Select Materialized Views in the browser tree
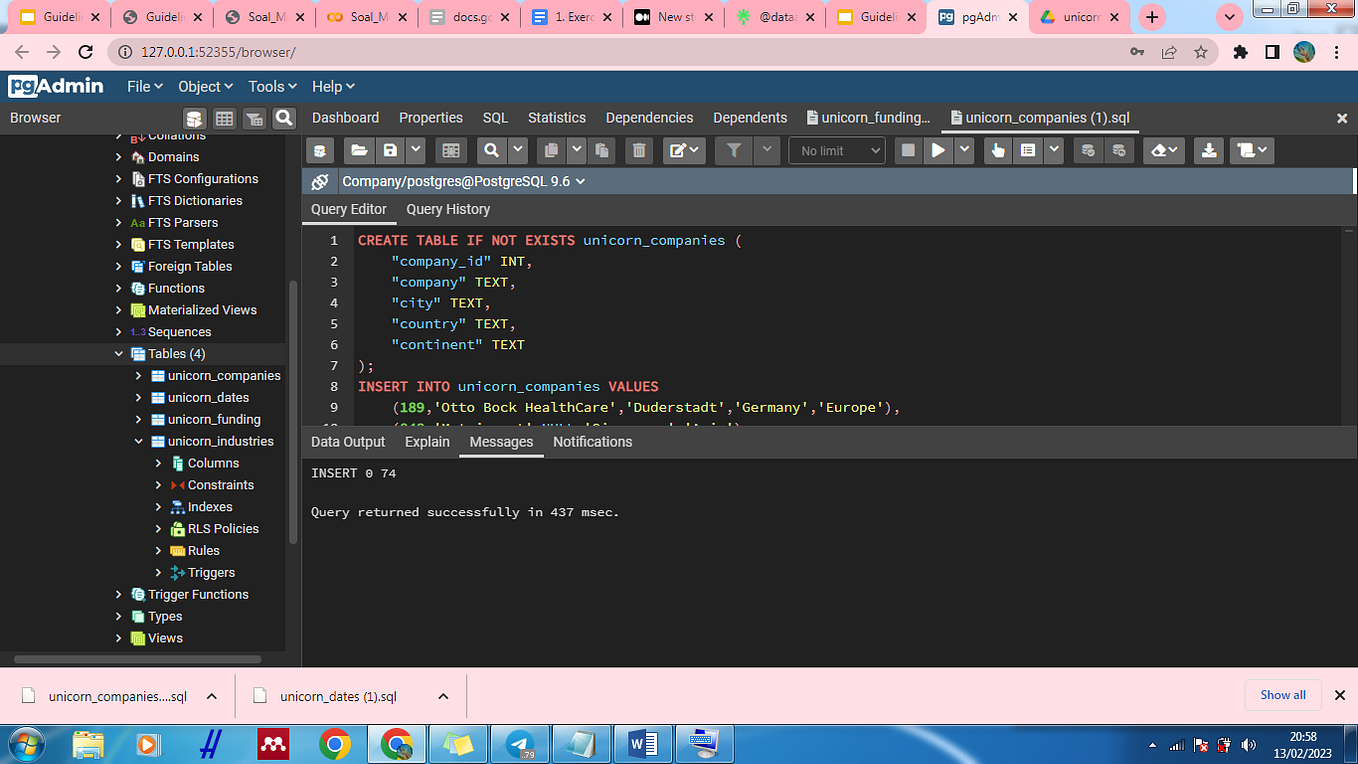This screenshot has width=1358, height=764. (x=202, y=310)
